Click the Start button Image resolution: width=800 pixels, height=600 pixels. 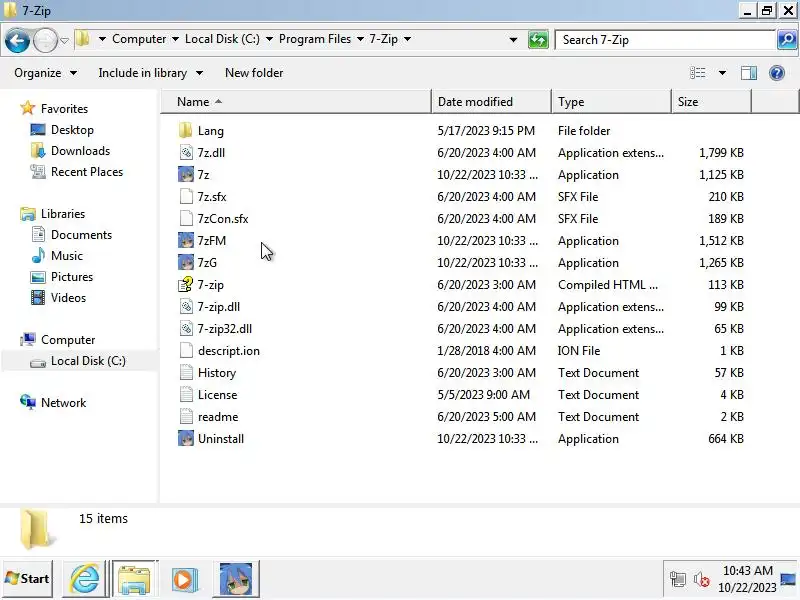point(27,579)
